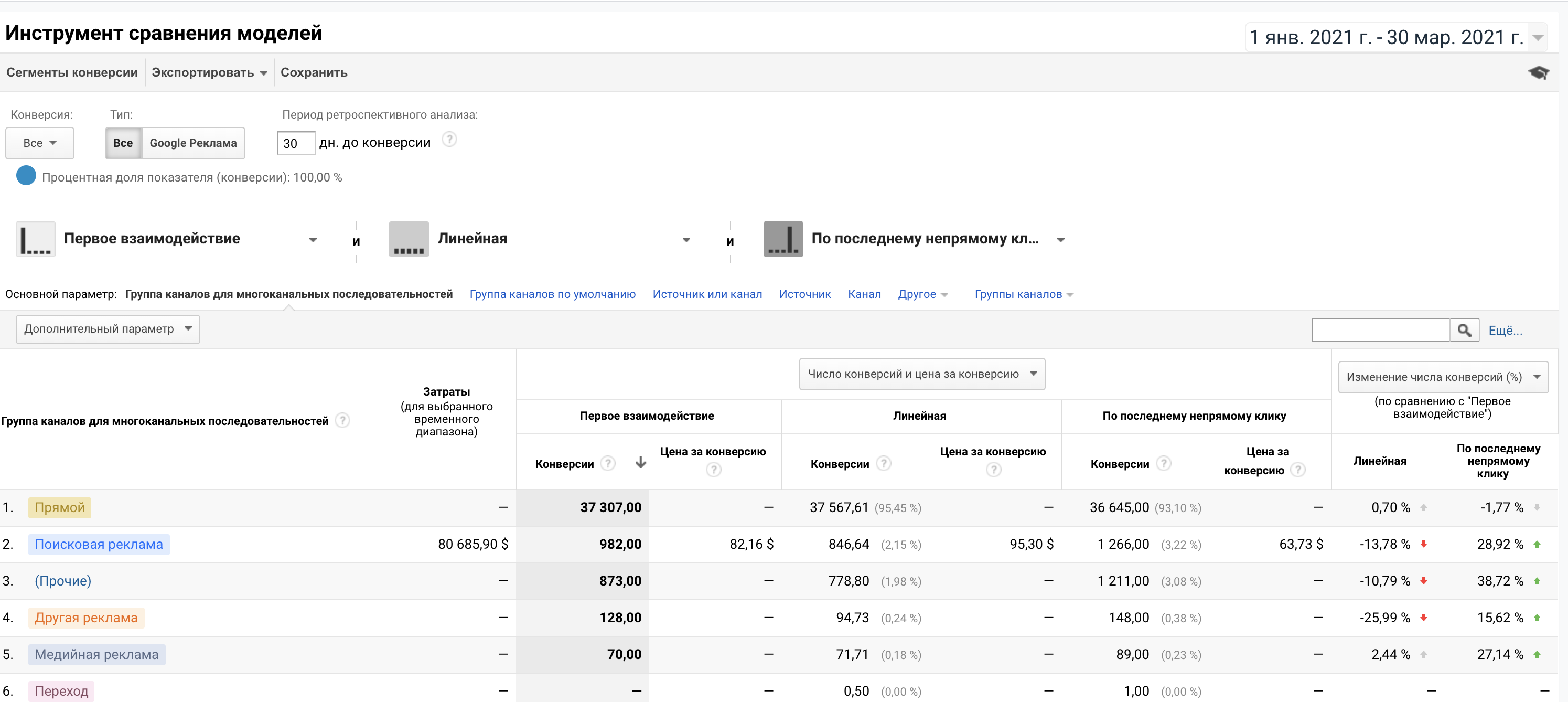Click sort arrow in Конверсии column
The height and width of the screenshot is (702, 1568).
pos(640,463)
